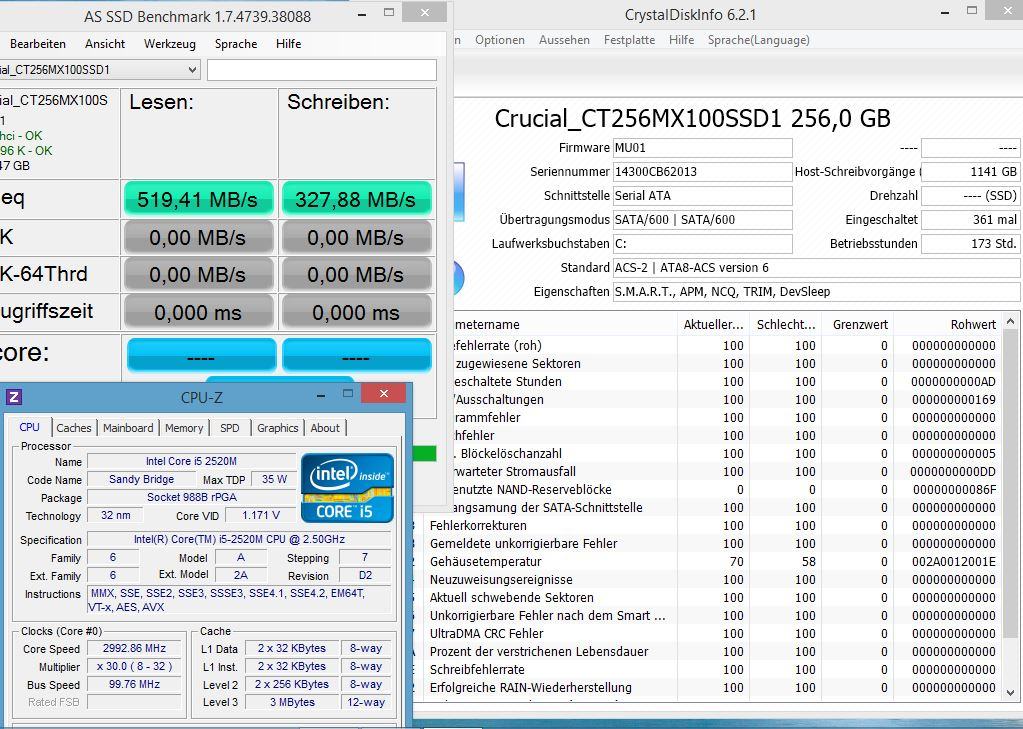Open the Hilfe menu in CrystalDiskInfo
The height and width of the screenshot is (729, 1023).
click(681, 40)
